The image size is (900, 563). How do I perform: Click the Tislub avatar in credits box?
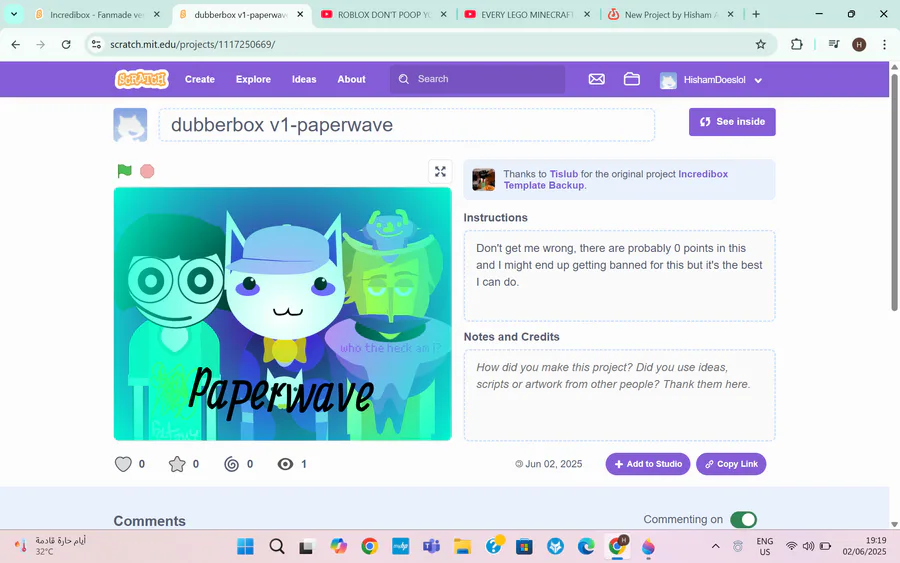(483, 180)
